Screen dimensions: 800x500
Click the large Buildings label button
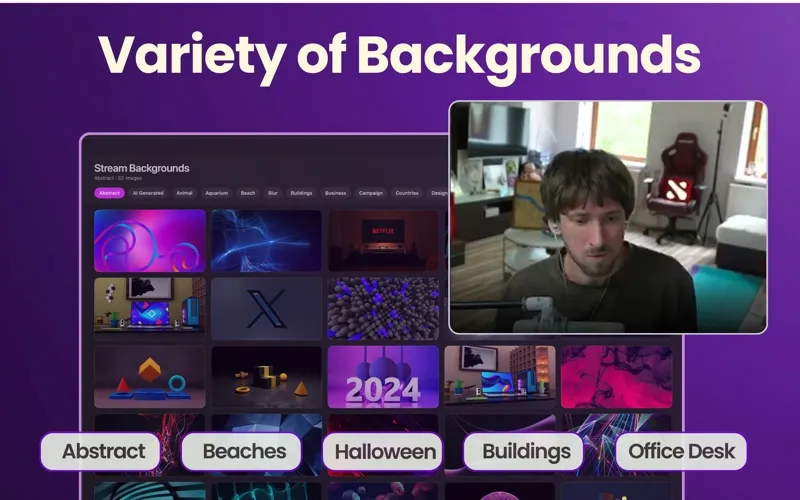[523, 452]
